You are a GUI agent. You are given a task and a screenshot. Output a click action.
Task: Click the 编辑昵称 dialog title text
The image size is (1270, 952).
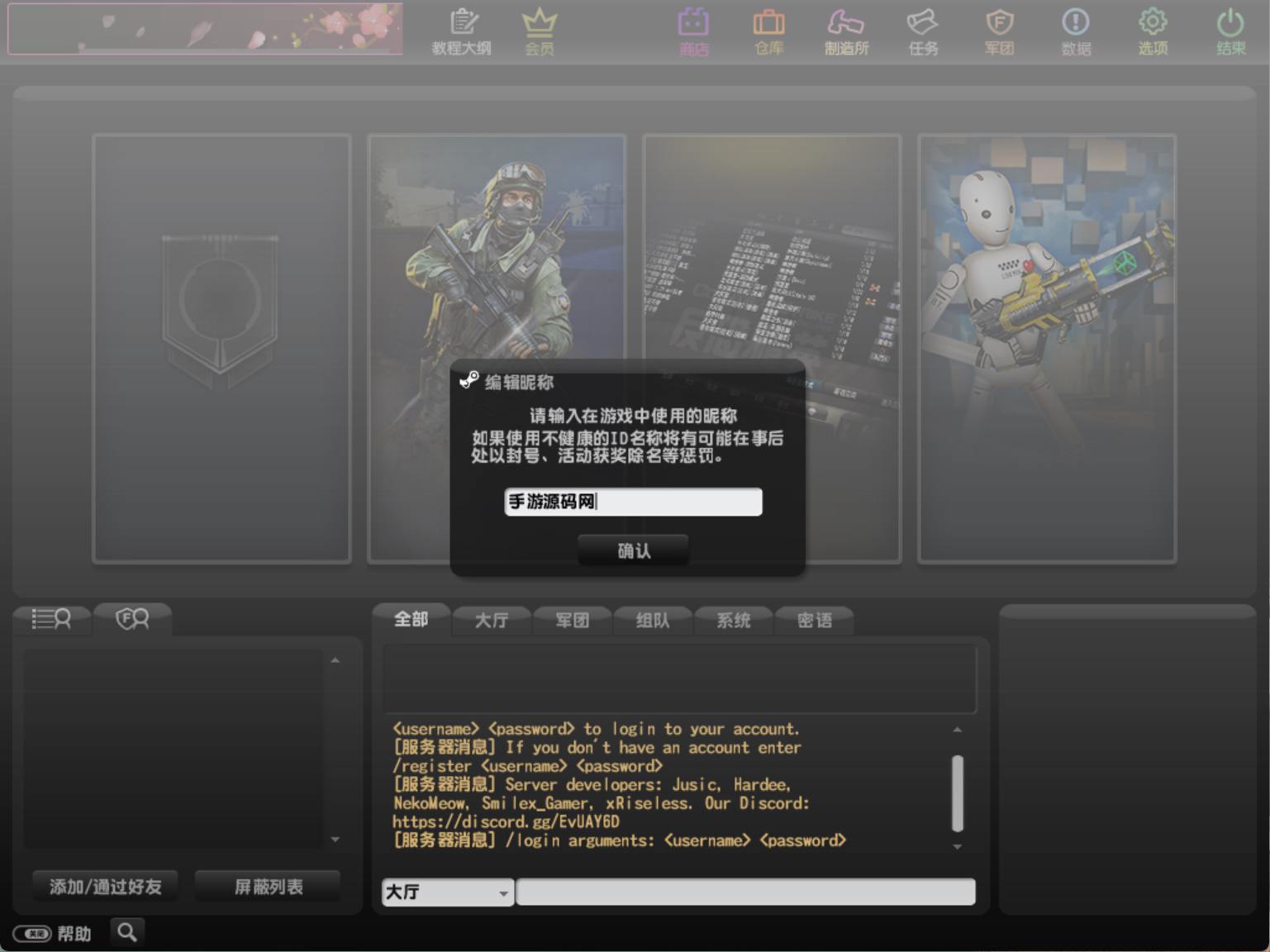pyautogui.click(x=519, y=382)
